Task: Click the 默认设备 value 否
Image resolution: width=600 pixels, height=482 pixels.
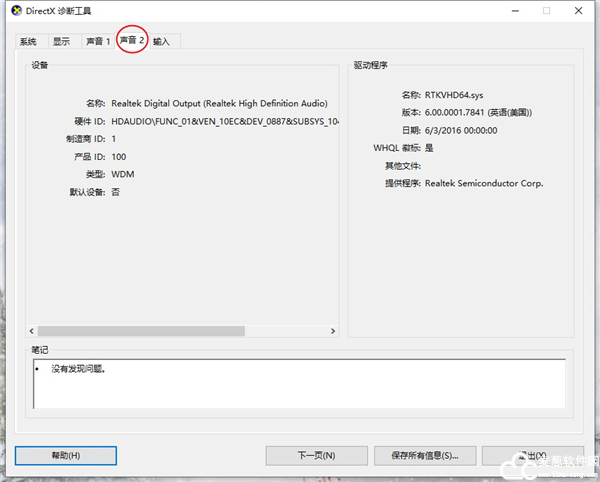Action: click(x=116, y=192)
